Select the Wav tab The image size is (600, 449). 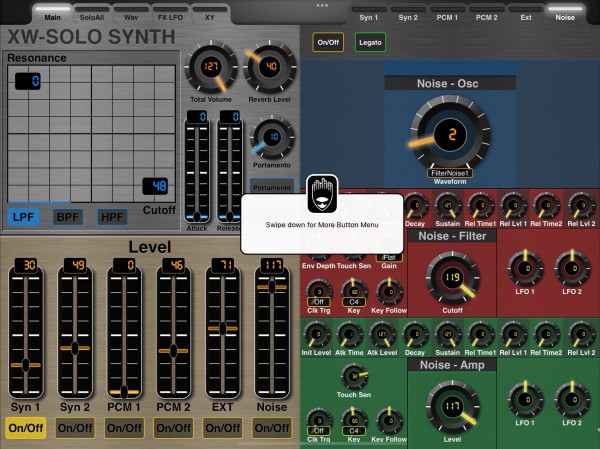[x=131, y=14]
